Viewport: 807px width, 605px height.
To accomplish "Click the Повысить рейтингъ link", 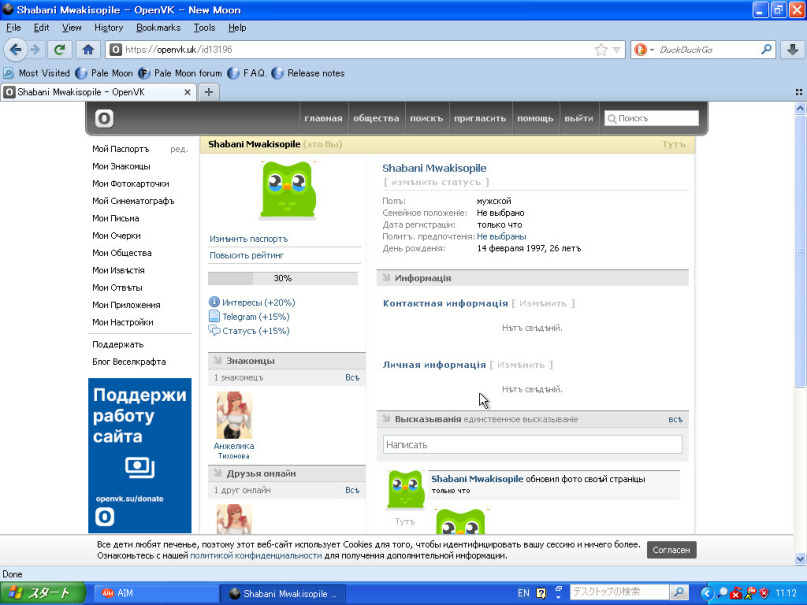I will [247, 255].
